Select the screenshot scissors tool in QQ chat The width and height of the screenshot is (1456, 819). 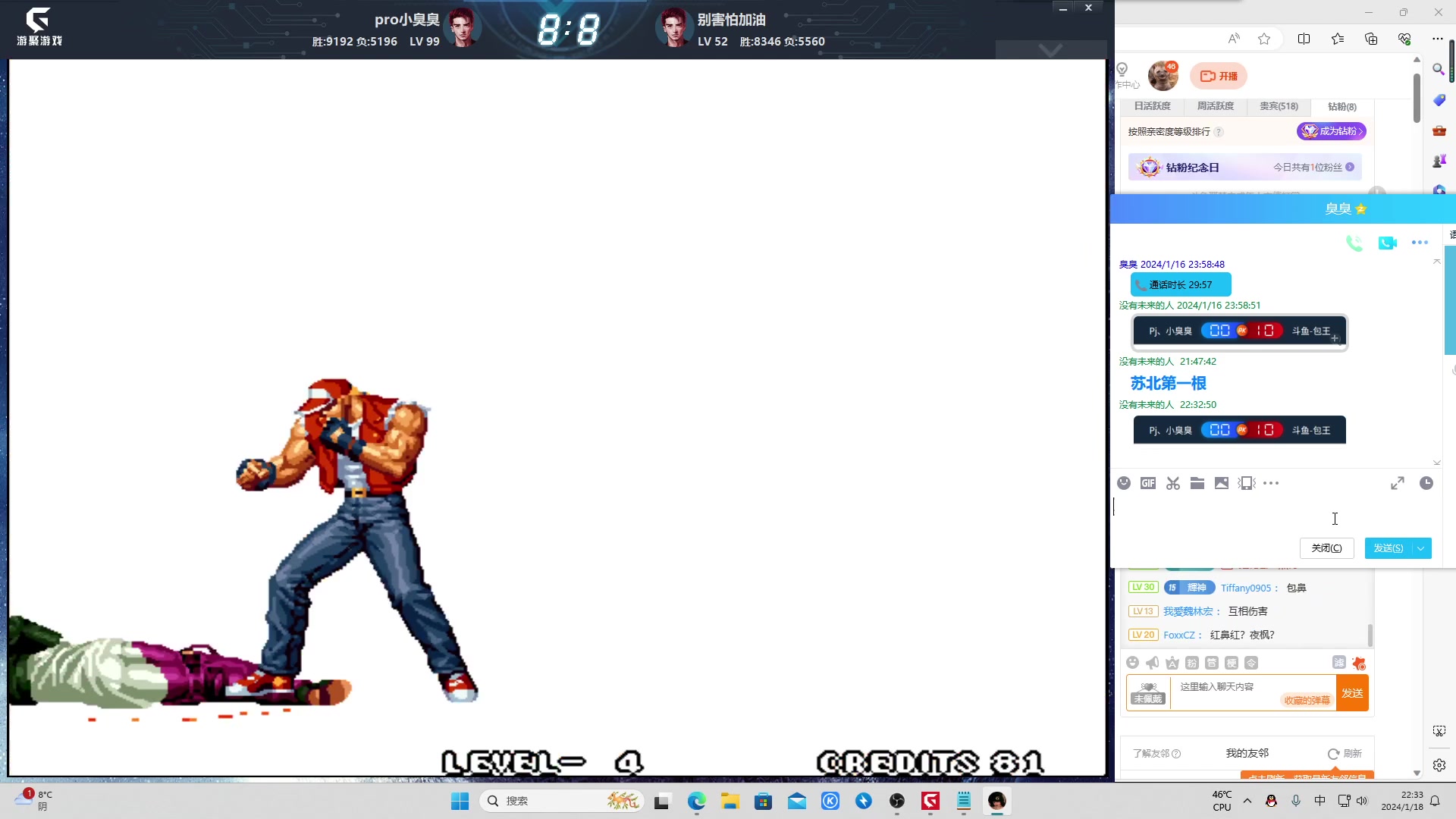tap(1173, 483)
